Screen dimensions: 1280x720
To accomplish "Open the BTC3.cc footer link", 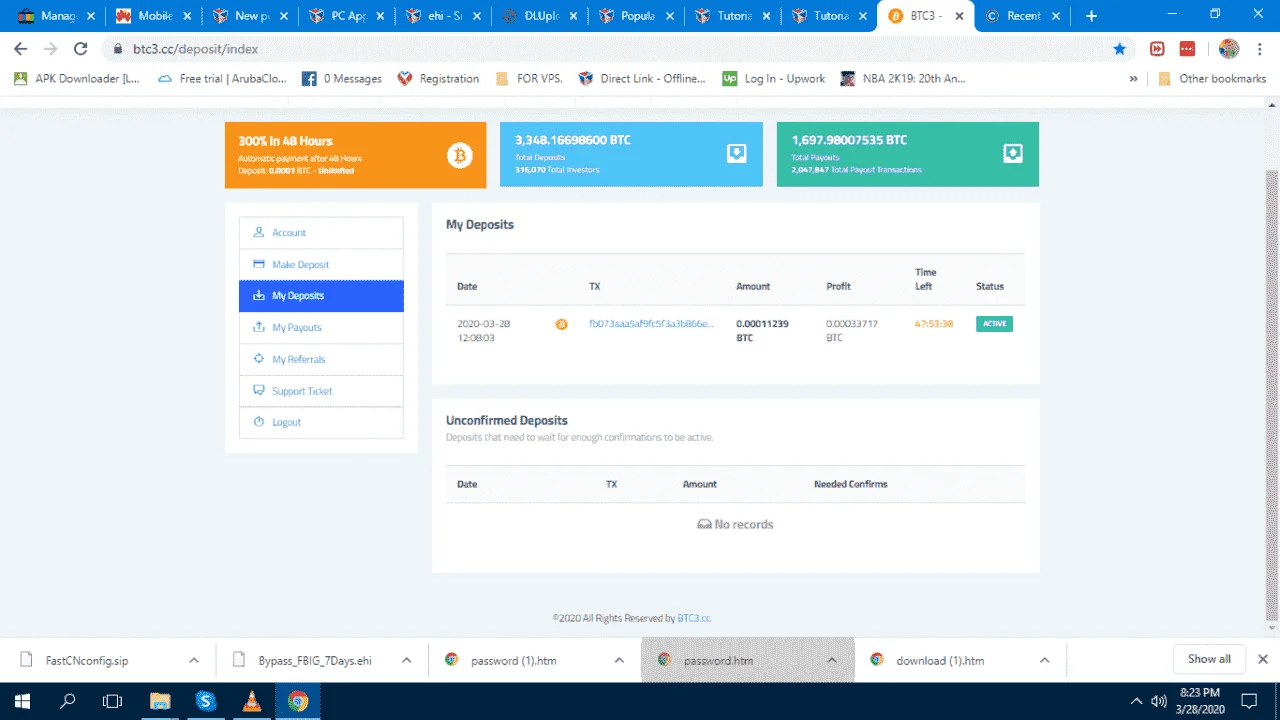I will coord(694,618).
